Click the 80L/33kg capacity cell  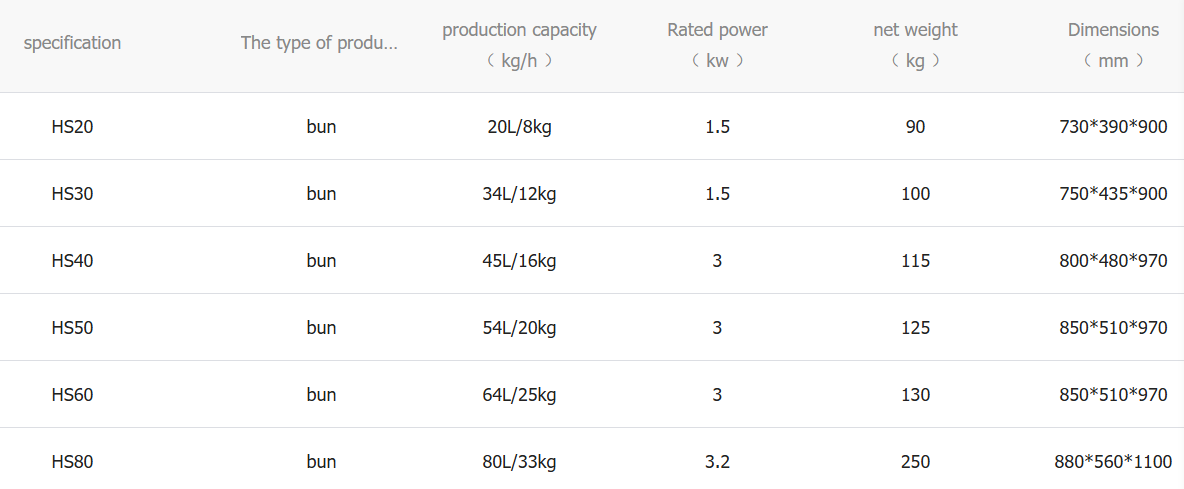[x=519, y=462]
